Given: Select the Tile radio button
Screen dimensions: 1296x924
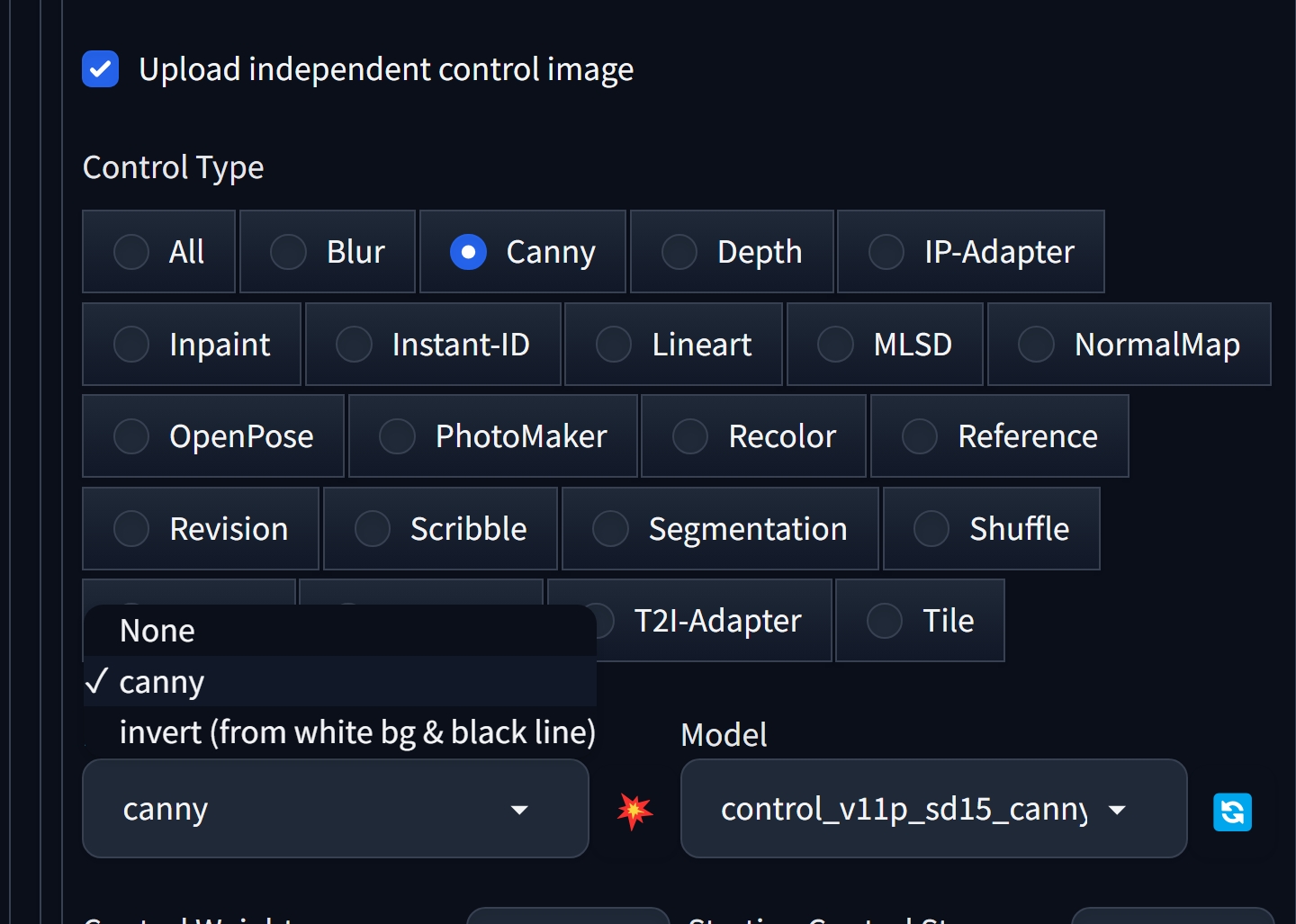Looking at the screenshot, I should point(920,621).
